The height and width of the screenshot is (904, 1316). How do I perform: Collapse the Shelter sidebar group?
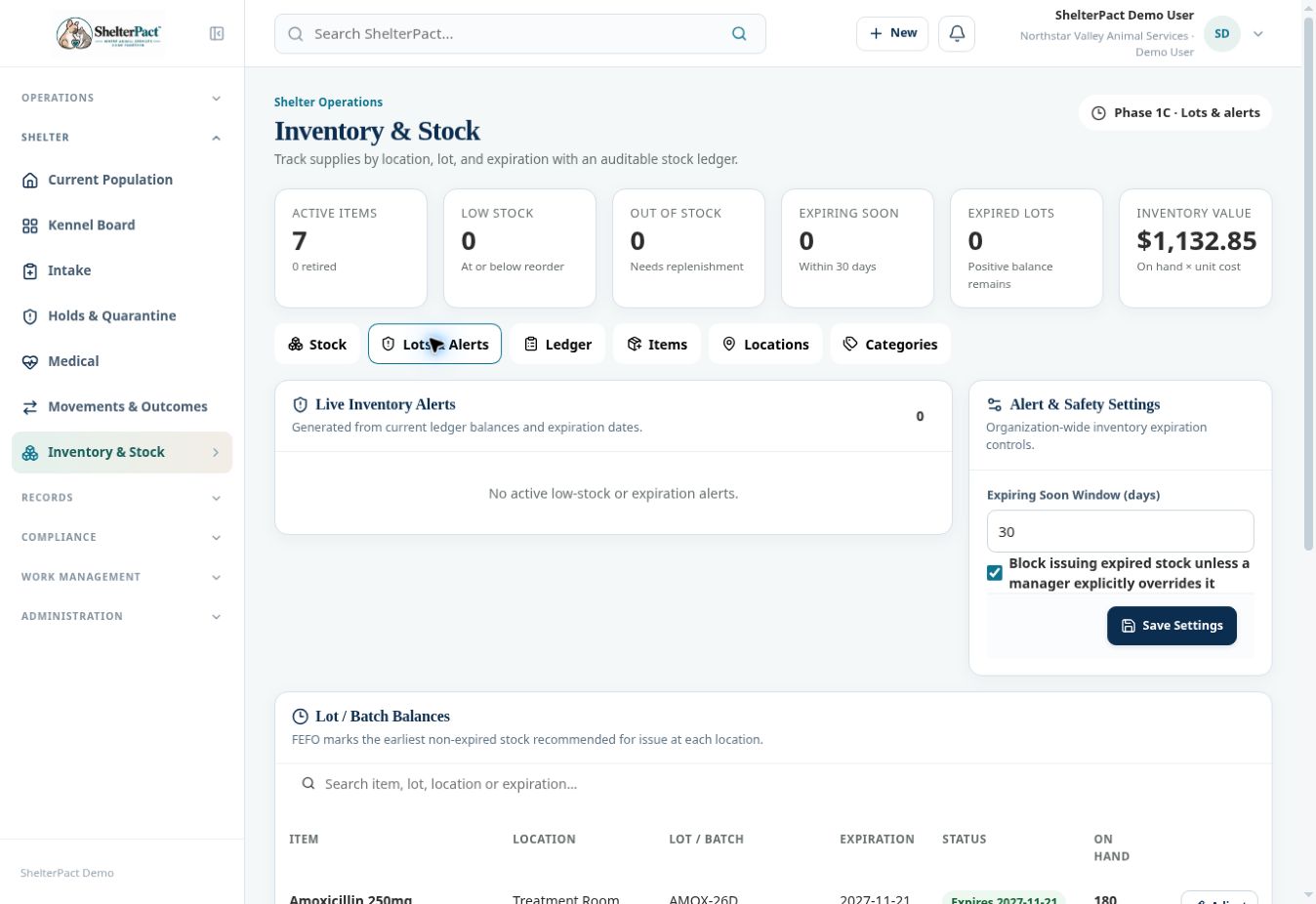point(122,138)
